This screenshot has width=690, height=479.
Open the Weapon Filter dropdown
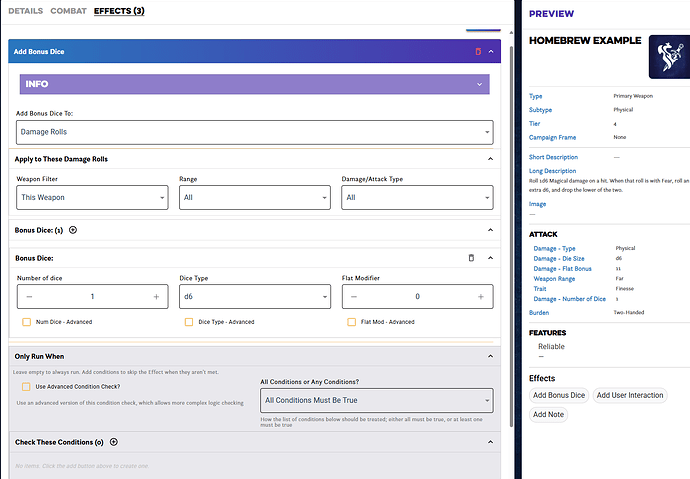tap(92, 197)
